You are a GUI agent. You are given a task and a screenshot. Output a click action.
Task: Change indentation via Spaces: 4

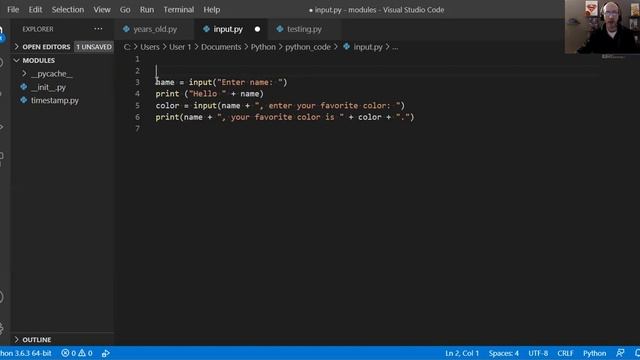click(x=504, y=353)
